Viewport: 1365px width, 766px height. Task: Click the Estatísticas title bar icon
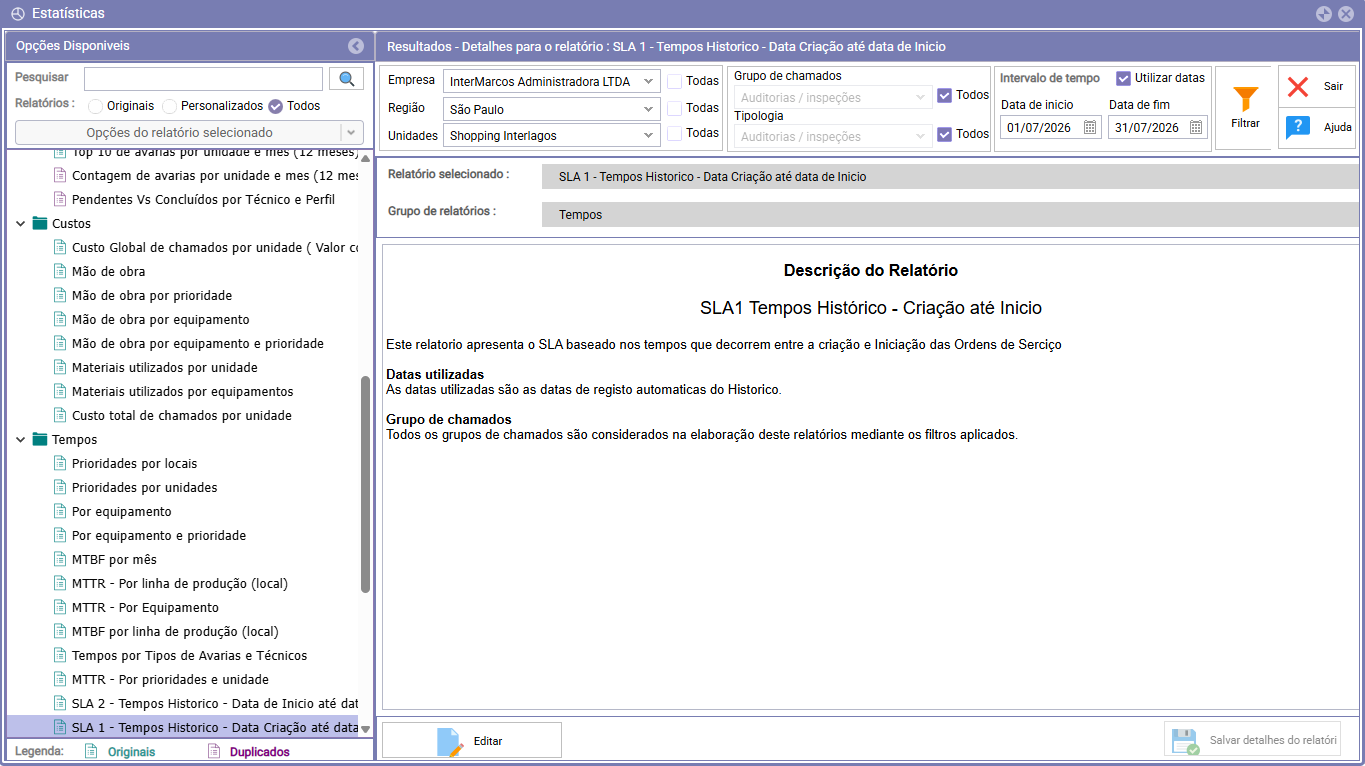17,14
